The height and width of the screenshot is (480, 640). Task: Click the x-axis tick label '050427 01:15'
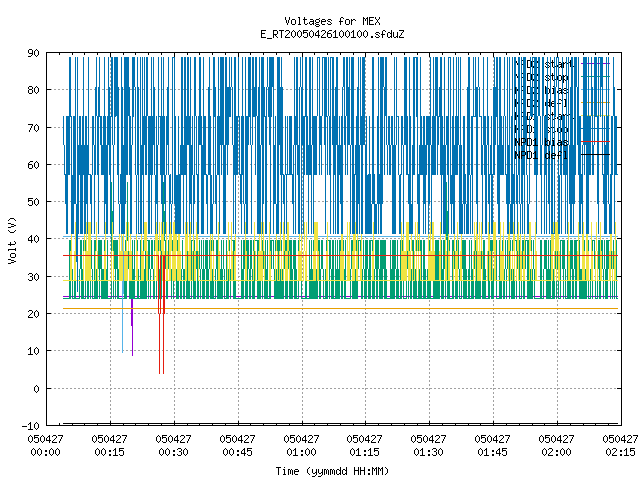364,446
